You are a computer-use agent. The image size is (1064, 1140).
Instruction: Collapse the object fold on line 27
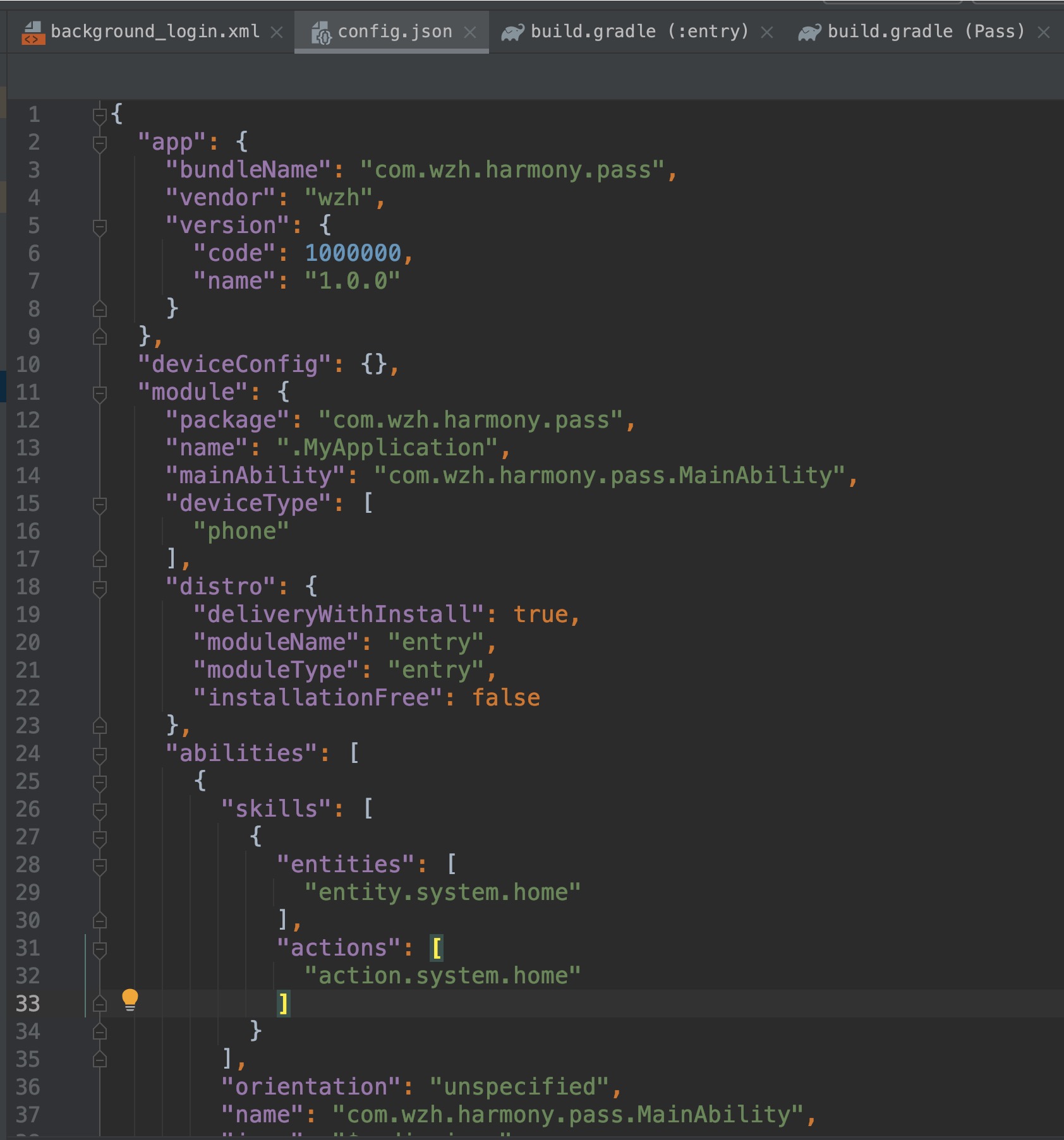[99, 838]
